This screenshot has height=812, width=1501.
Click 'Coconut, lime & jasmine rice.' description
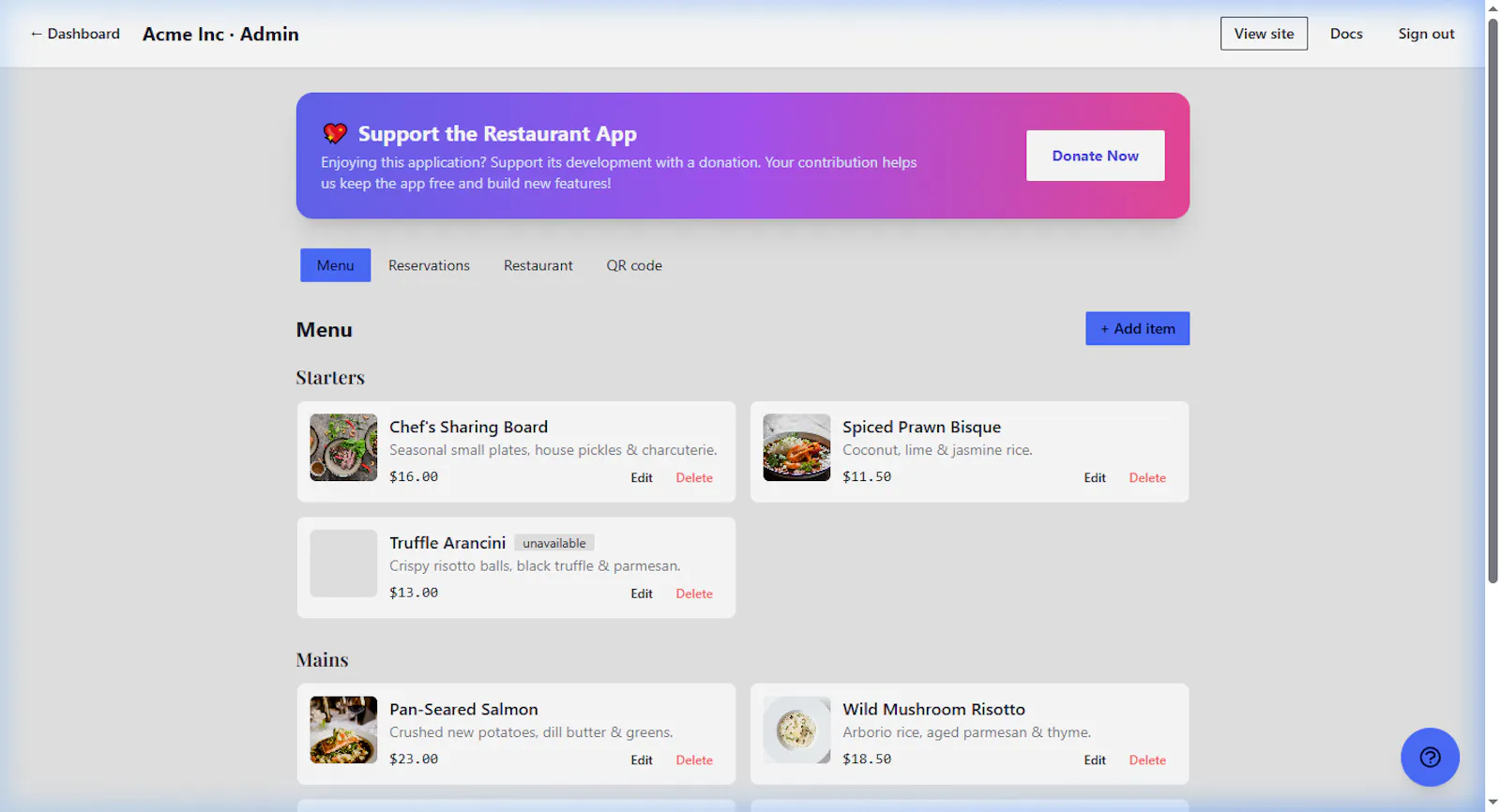(937, 450)
